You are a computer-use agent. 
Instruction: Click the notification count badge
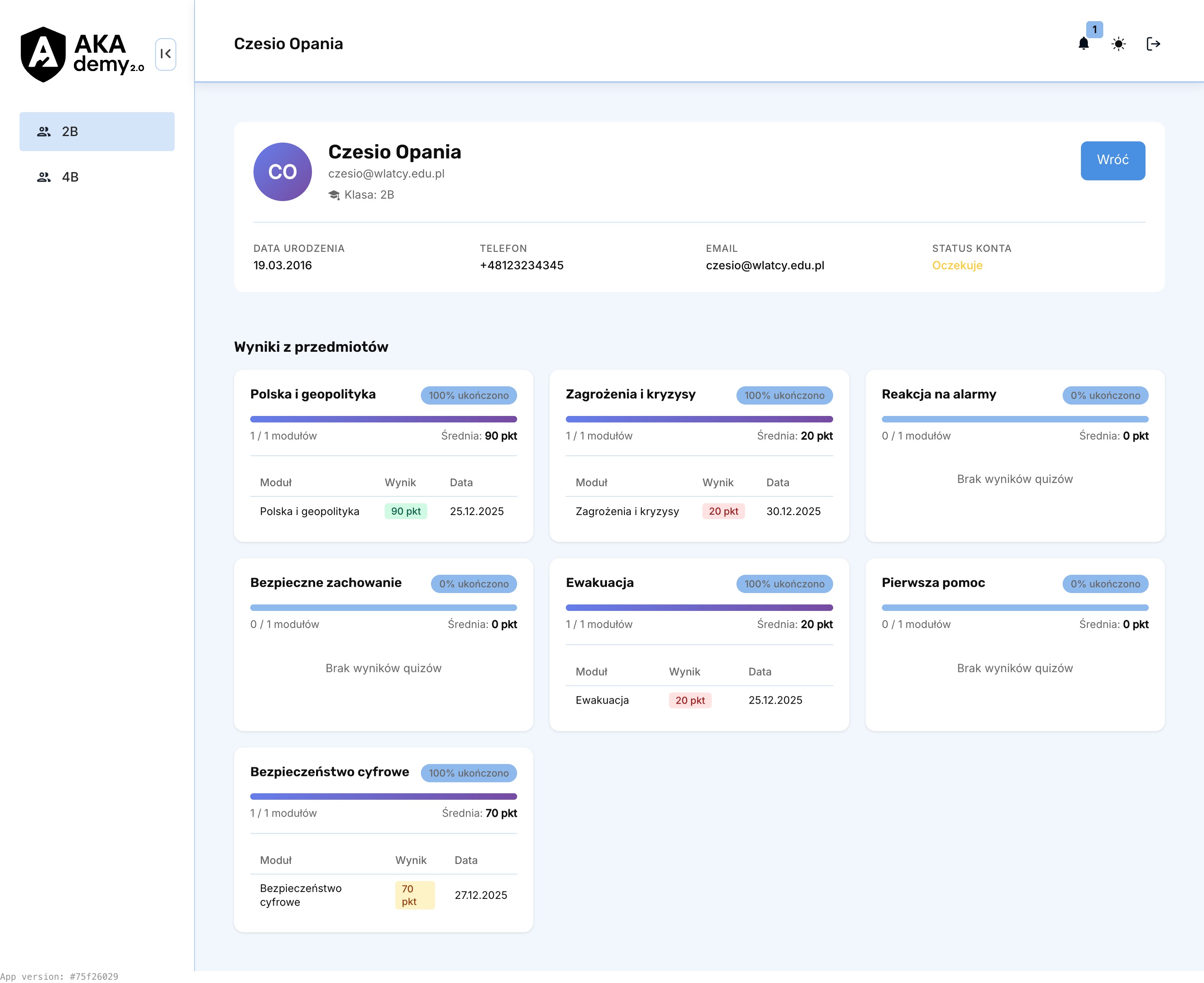[1094, 29]
